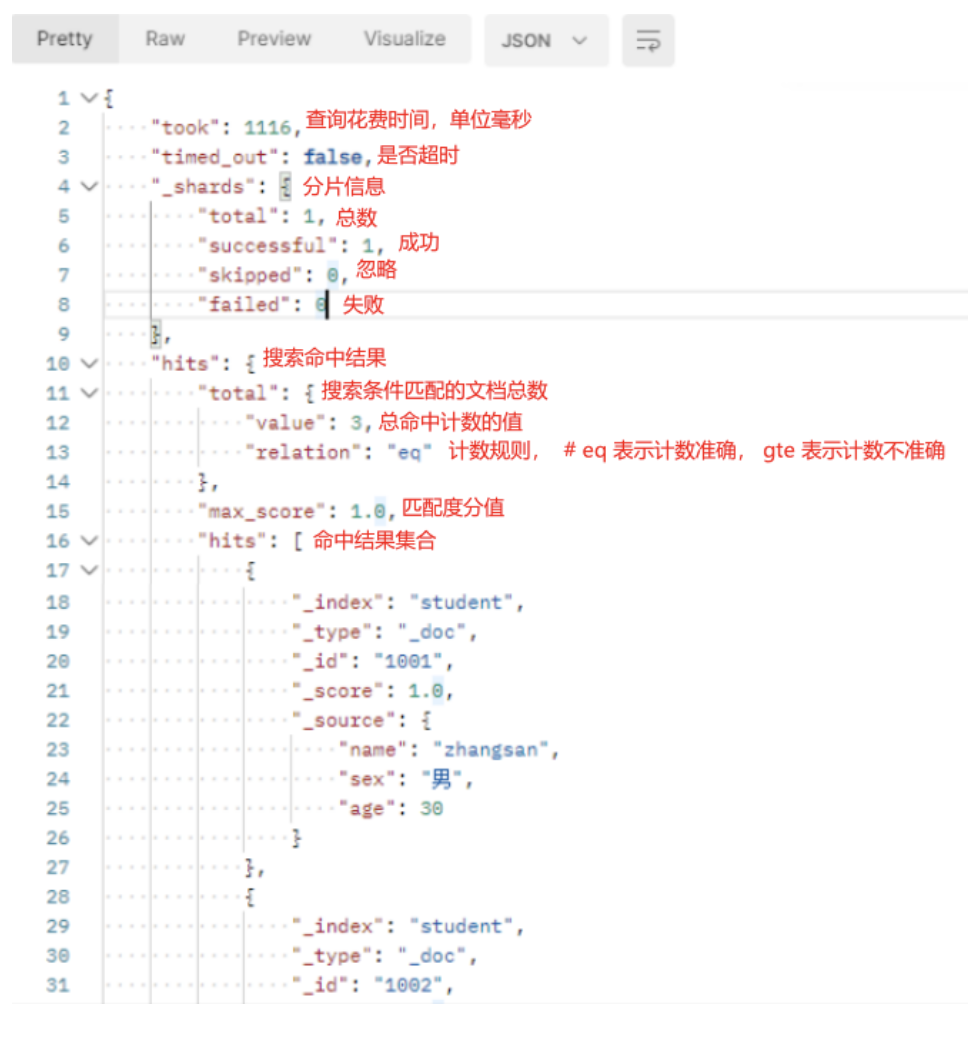This screenshot has width=968, height=1040.
Task: Click the "_id" value "1002"
Action: (410, 986)
